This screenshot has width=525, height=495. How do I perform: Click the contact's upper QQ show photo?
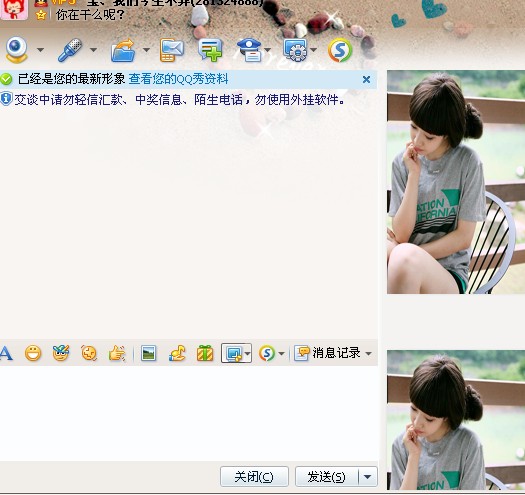(x=456, y=182)
